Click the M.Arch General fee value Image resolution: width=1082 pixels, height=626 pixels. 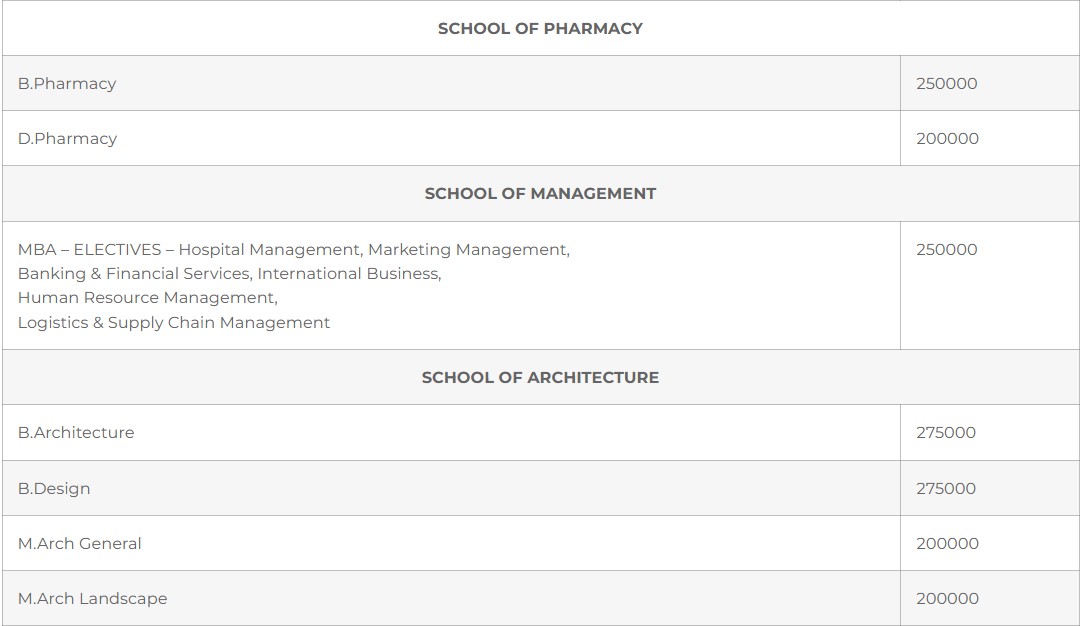(x=947, y=544)
